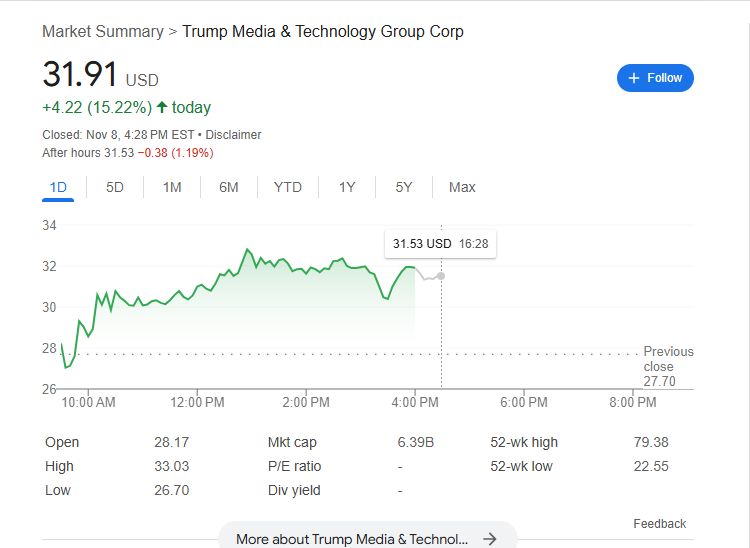Select the 1D chart range tab
This screenshot has height=548, width=750.
click(58, 187)
